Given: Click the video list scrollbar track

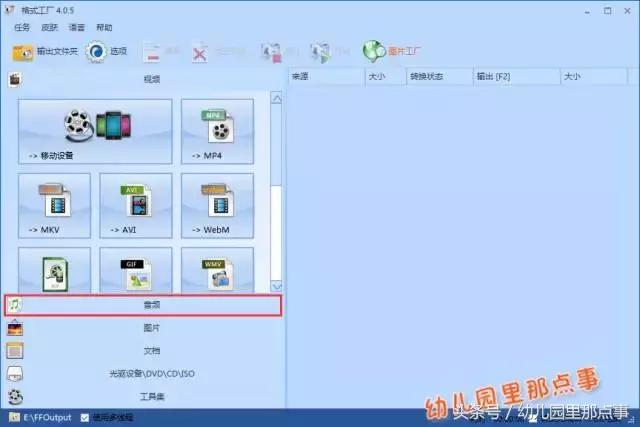Looking at the screenshot, I should point(276,233).
